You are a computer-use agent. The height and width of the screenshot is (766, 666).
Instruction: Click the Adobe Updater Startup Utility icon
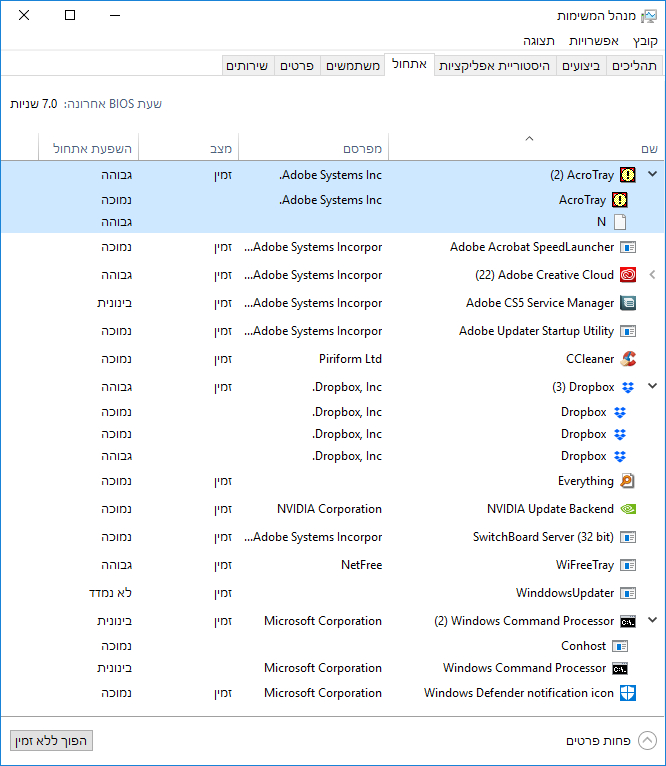click(628, 331)
